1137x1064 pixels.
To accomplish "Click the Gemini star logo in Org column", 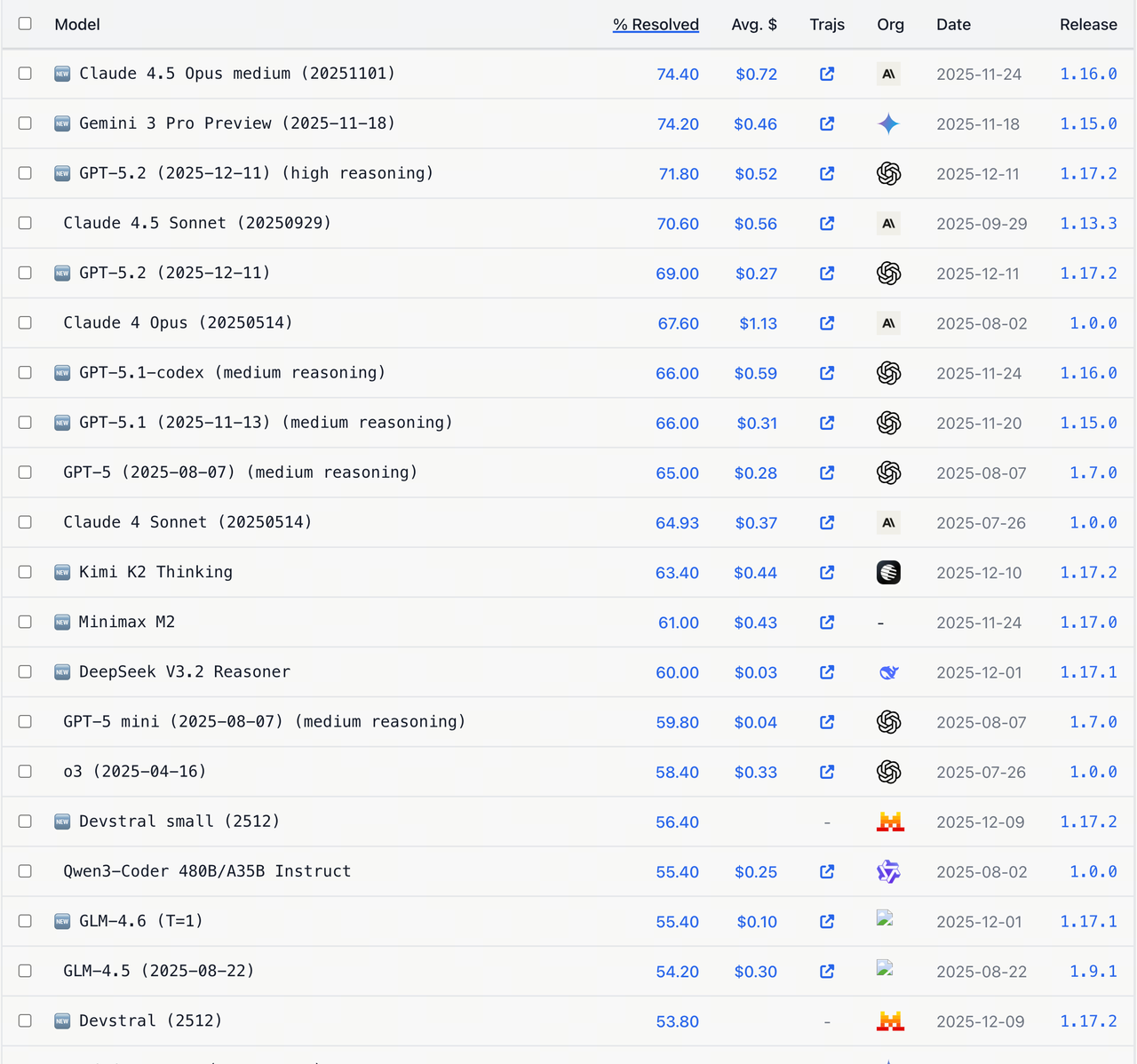I will pos(888,123).
